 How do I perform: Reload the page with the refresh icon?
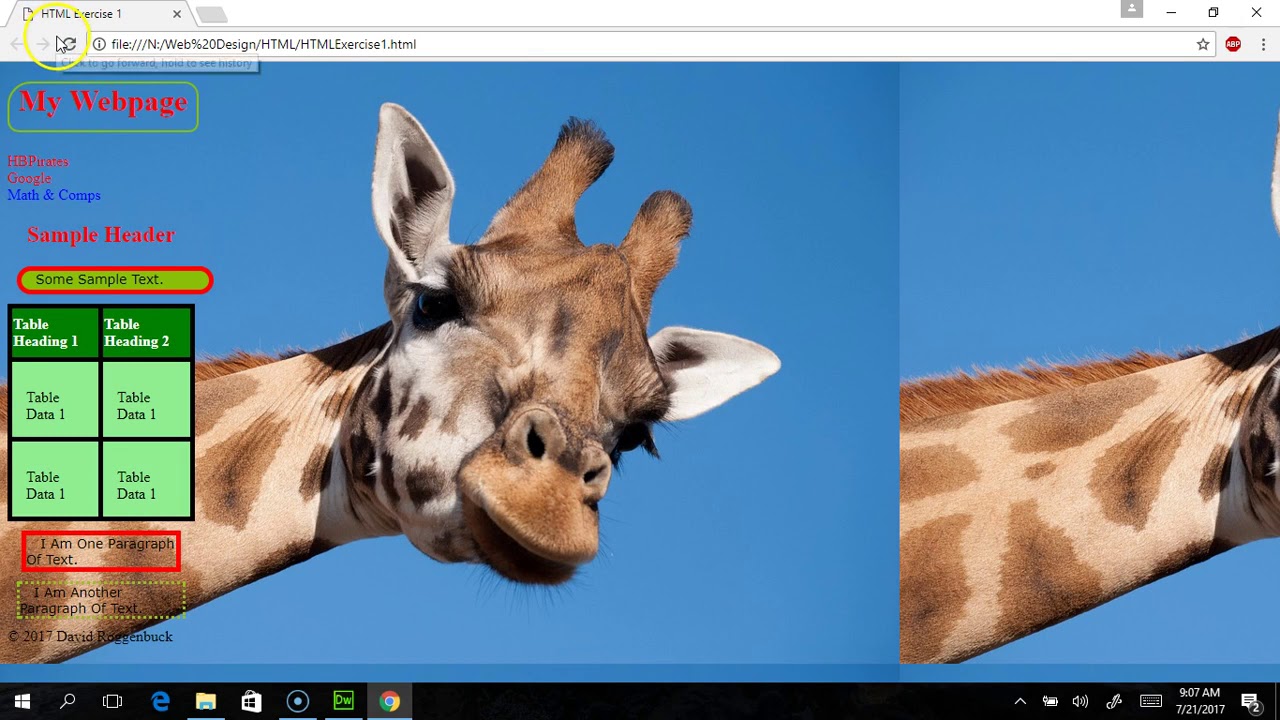click(x=67, y=44)
